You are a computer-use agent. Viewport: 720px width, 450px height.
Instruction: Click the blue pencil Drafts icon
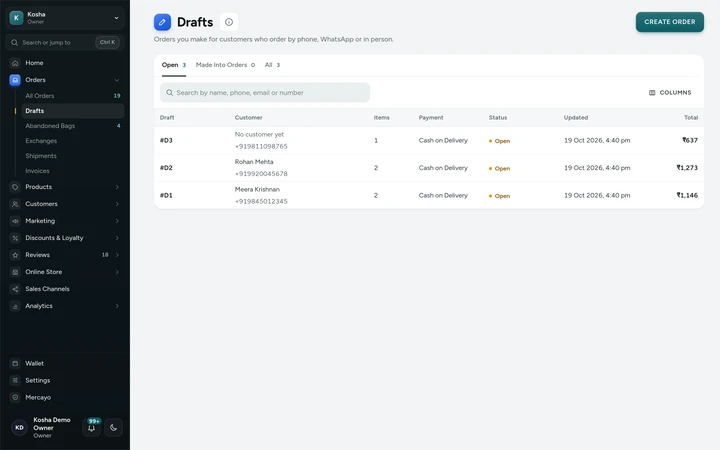[162, 22]
